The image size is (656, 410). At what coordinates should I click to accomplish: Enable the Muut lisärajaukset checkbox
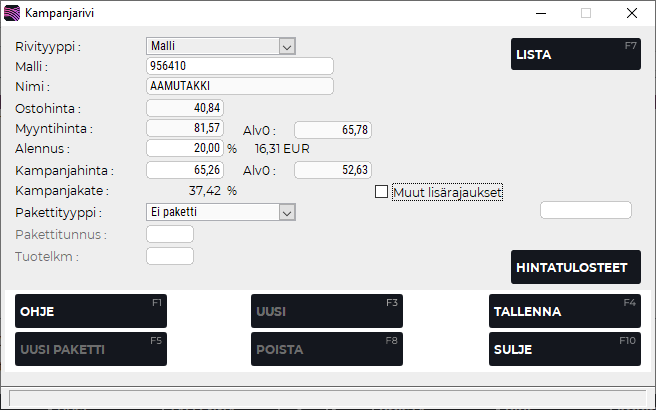click(x=381, y=192)
